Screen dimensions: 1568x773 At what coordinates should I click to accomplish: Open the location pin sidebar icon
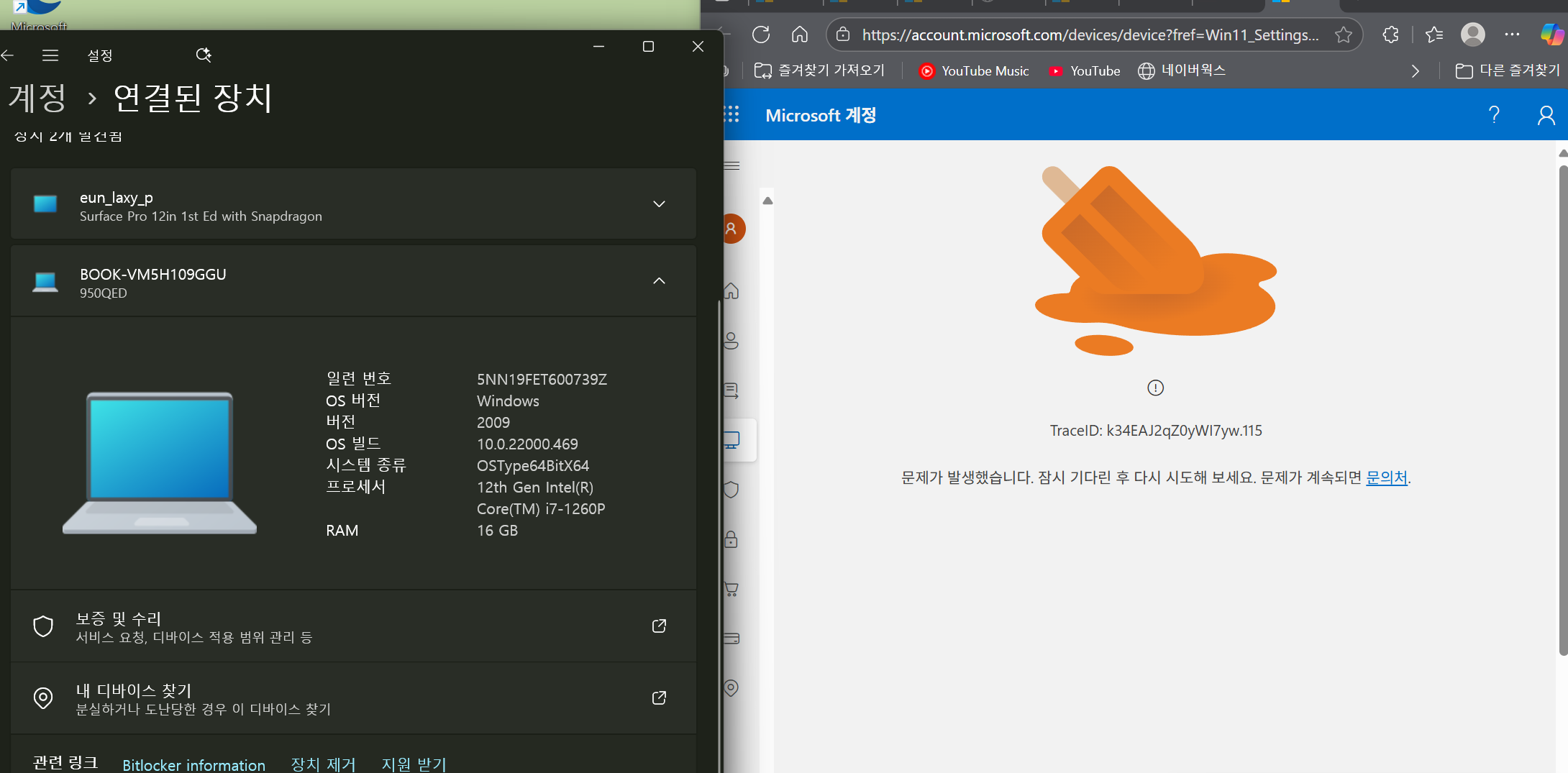731,688
